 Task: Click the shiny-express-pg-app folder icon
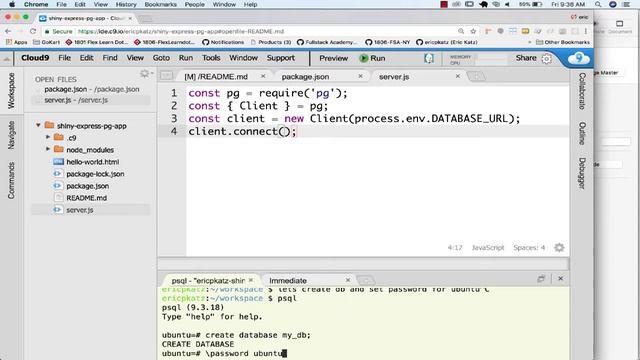point(49,125)
